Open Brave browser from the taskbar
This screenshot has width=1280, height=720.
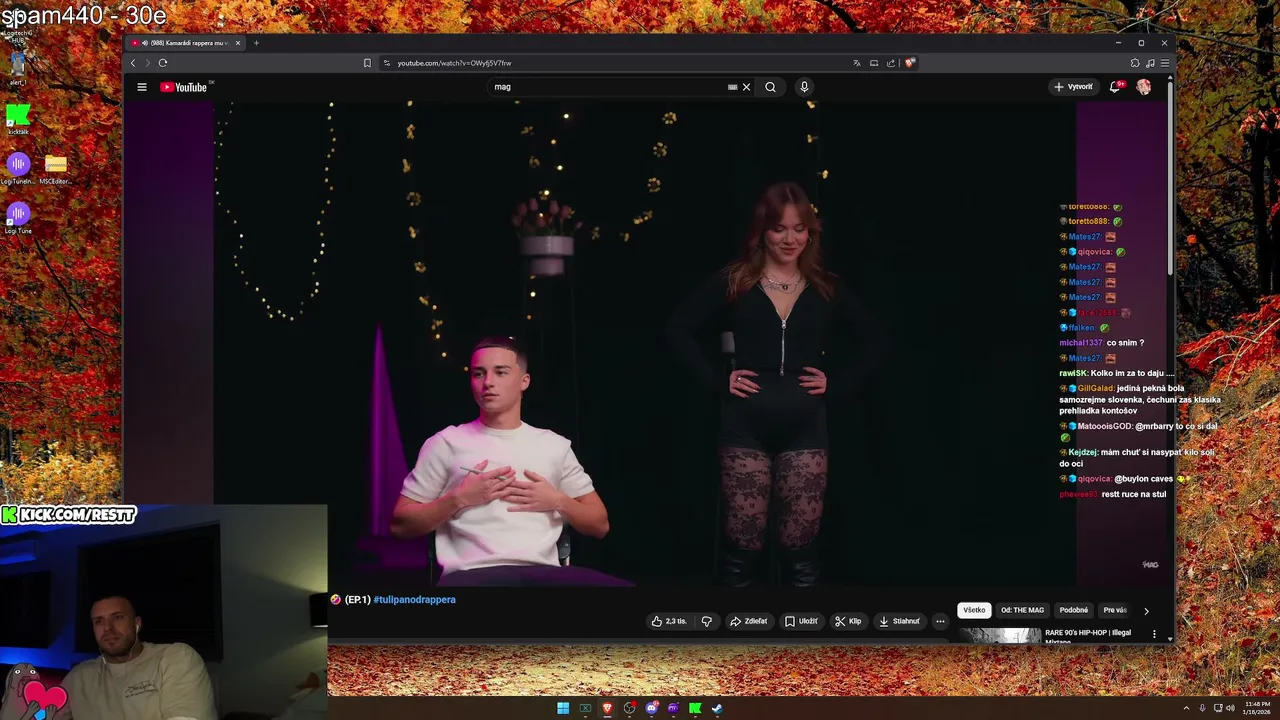click(x=607, y=708)
